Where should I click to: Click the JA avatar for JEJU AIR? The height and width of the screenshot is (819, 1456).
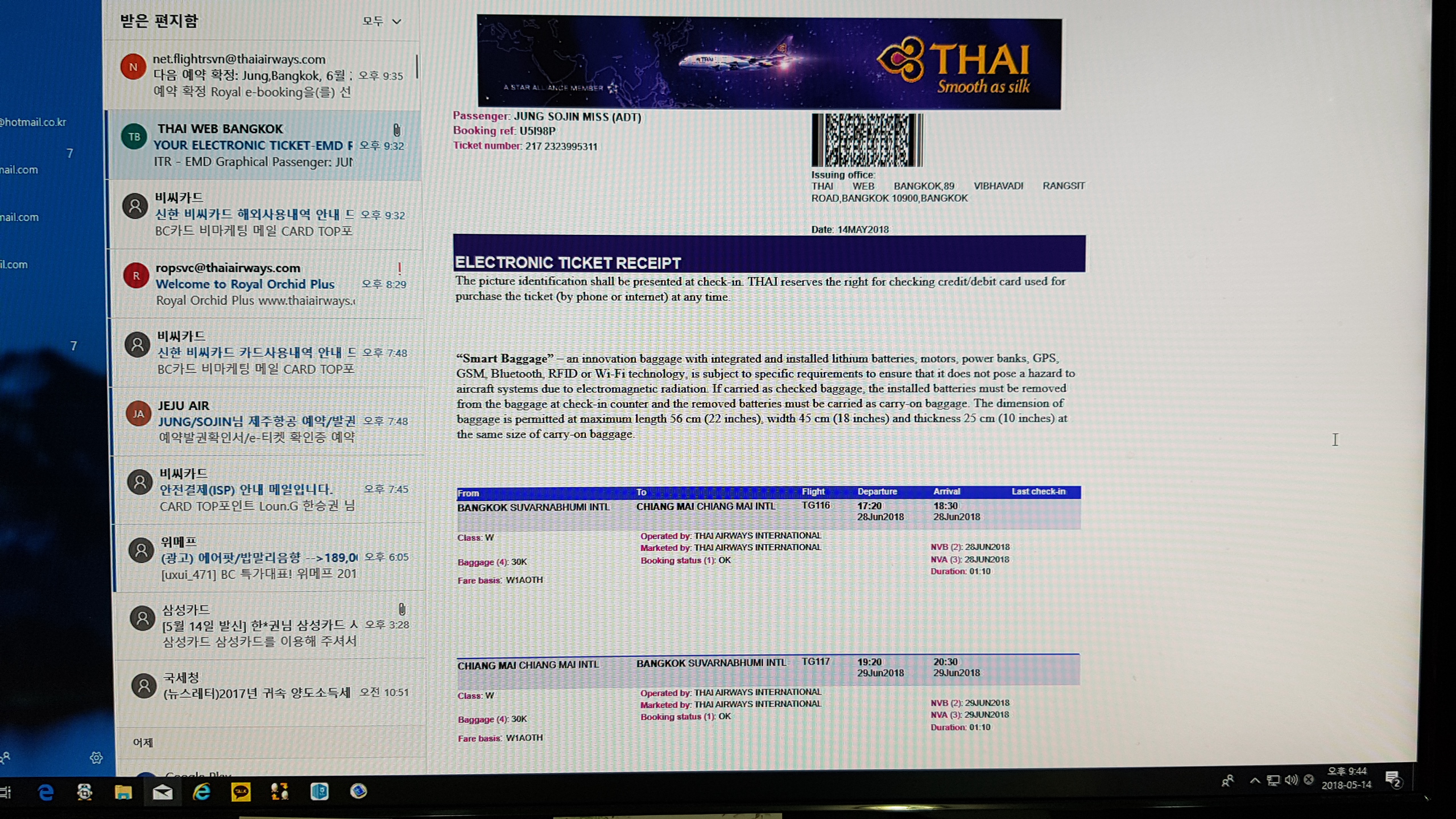tap(139, 413)
